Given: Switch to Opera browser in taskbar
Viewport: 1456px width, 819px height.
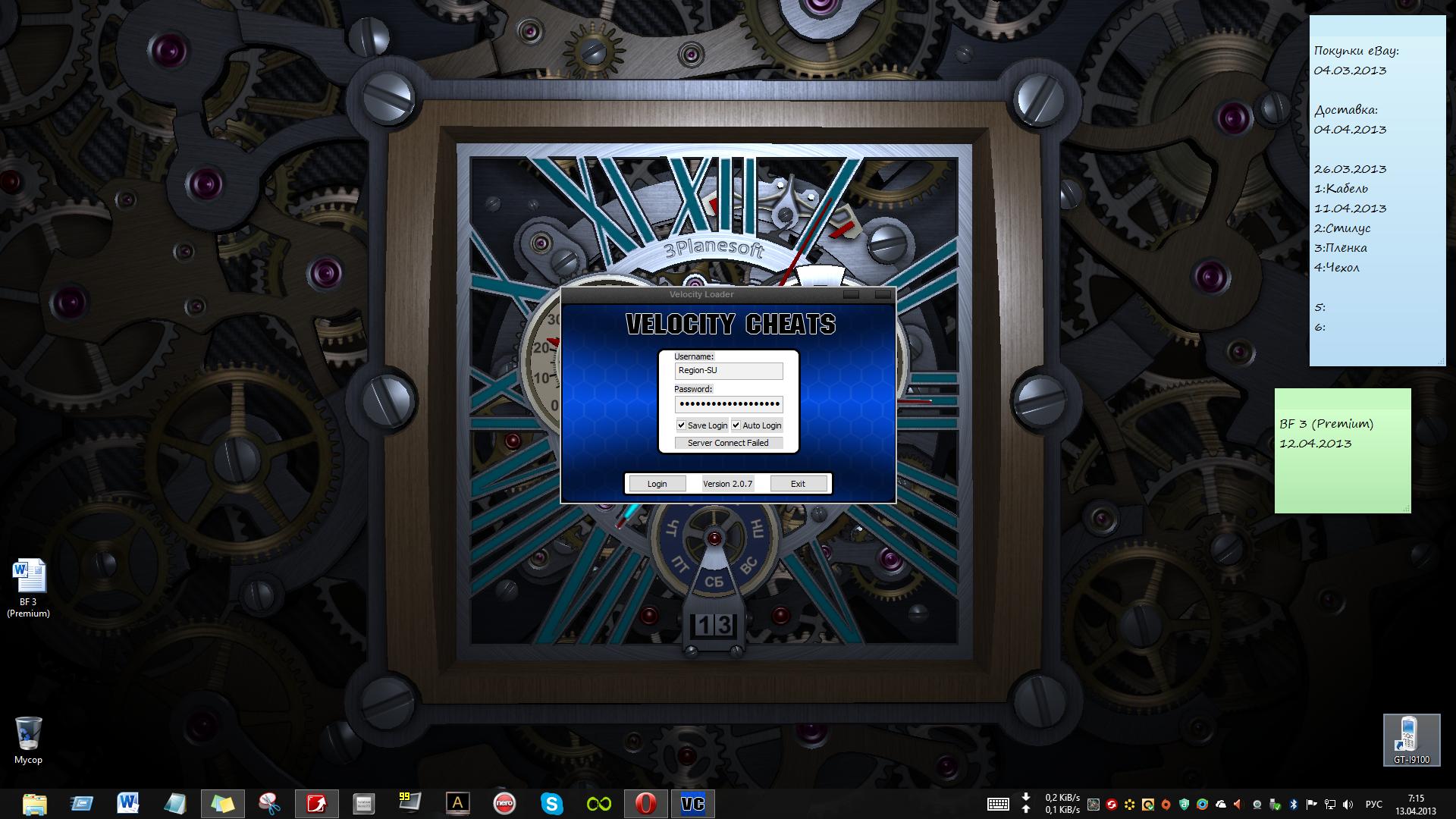Looking at the screenshot, I should [x=645, y=804].
